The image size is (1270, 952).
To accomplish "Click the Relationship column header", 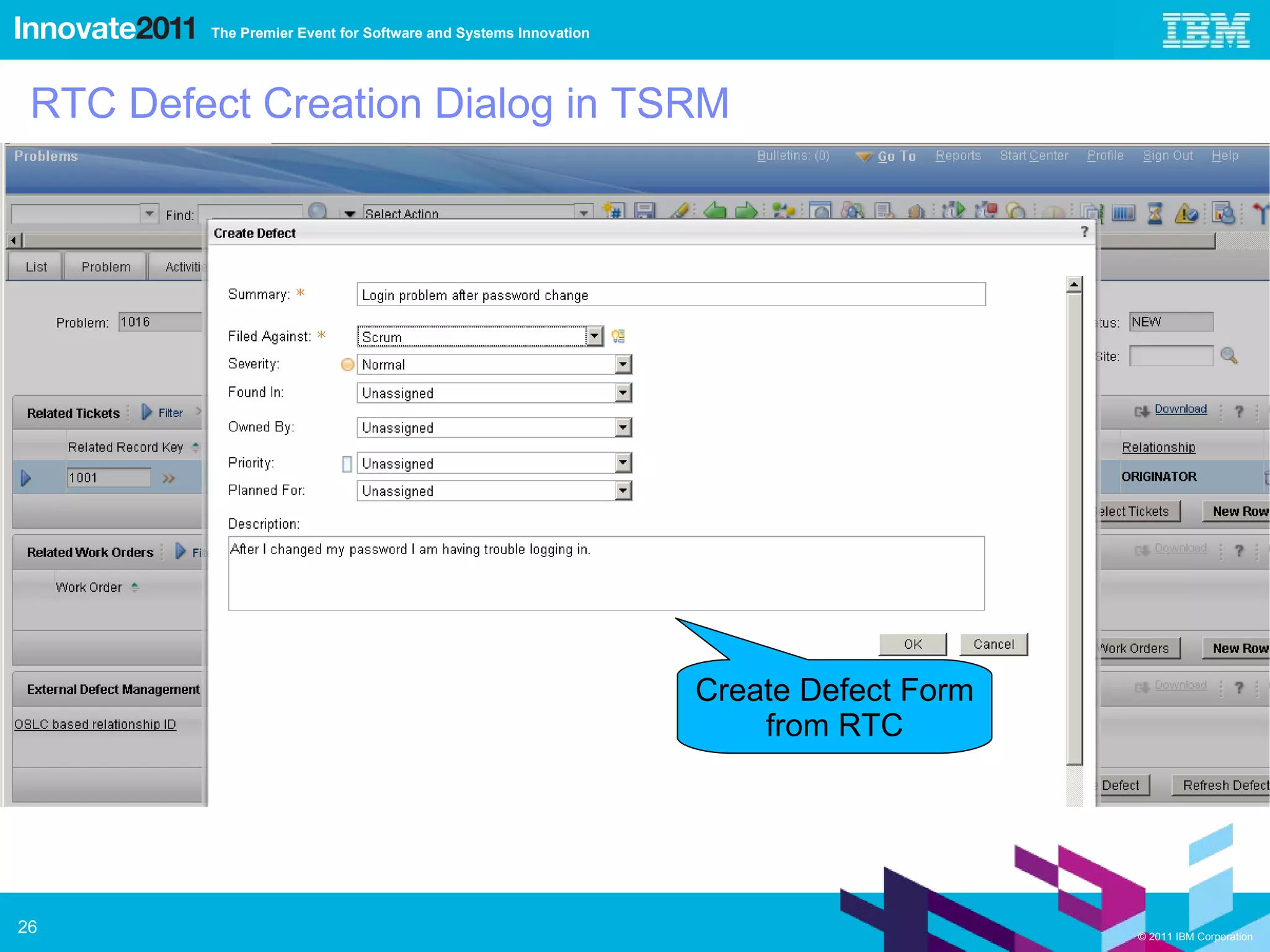I will (x=1158, y=447).
